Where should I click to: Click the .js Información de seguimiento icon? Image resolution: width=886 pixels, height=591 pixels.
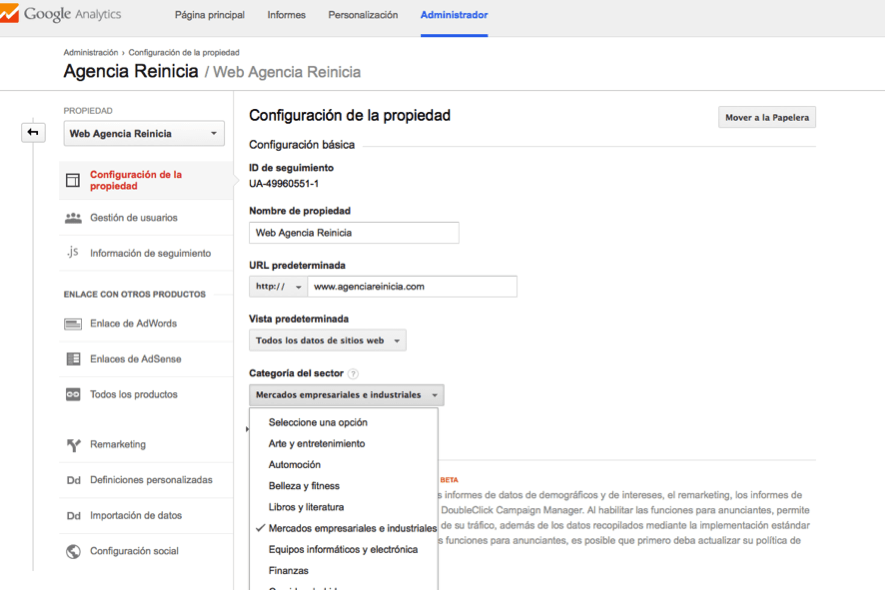pos(72,253)
